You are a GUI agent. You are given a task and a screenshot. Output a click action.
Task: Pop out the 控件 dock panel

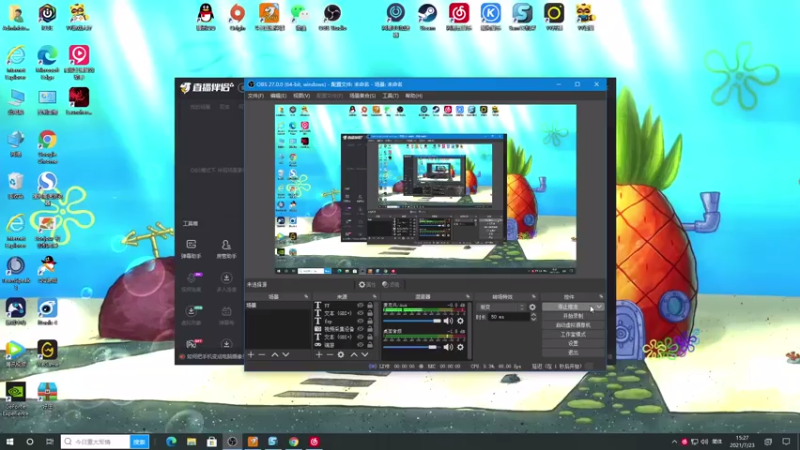(601, 296)
